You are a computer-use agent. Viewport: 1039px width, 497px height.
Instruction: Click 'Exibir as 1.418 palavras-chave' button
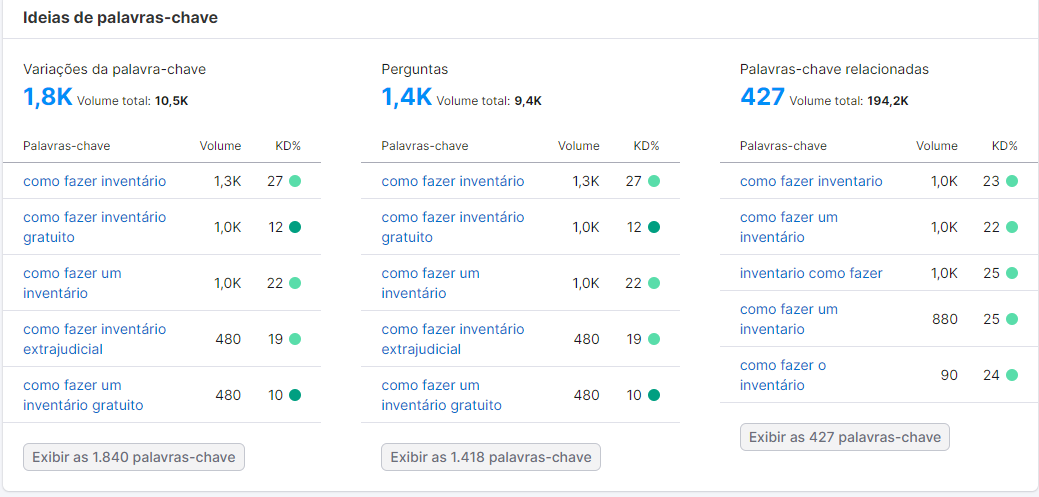coord(491,457)
